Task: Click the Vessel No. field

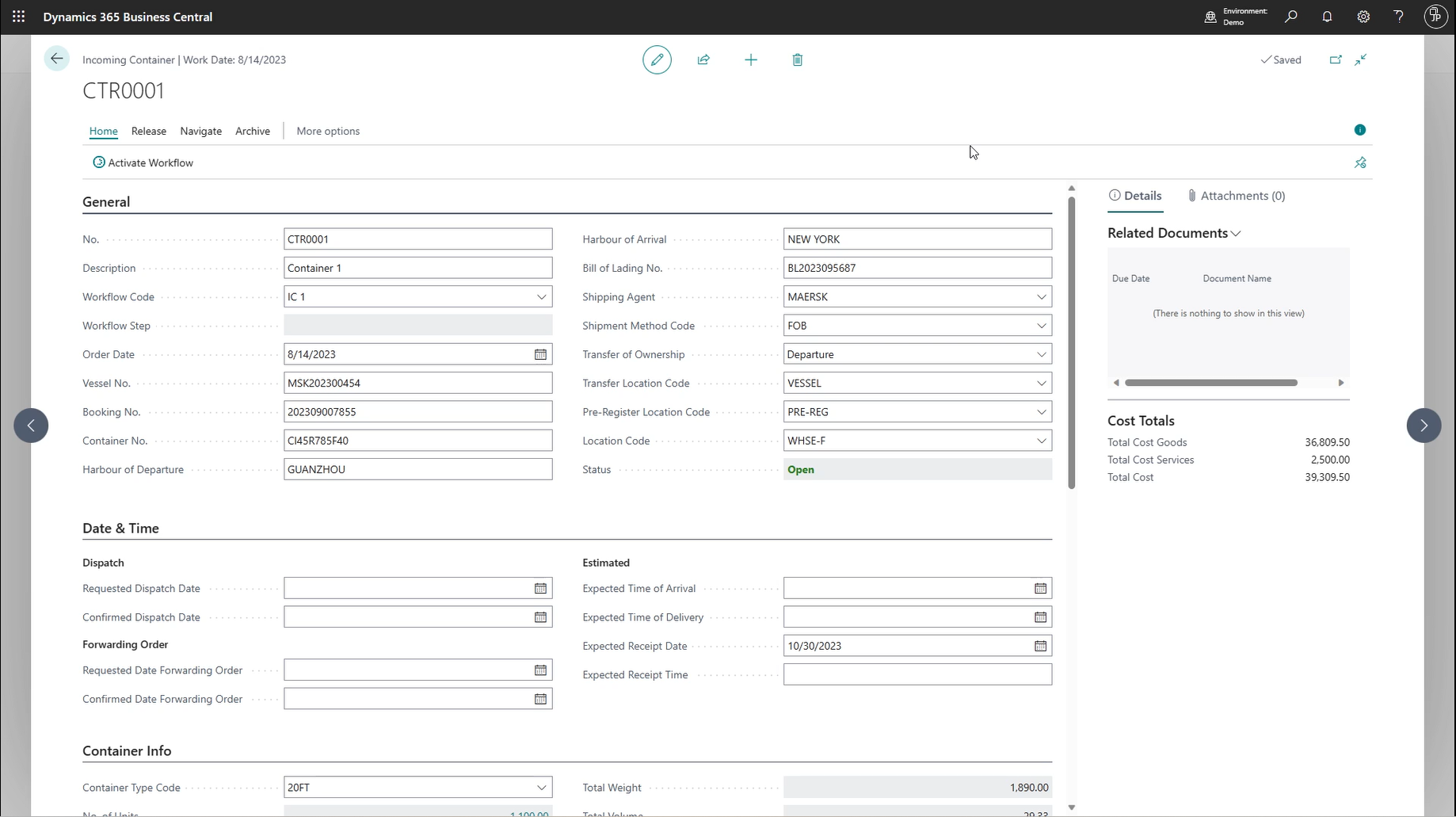Action: click(418, 384)
